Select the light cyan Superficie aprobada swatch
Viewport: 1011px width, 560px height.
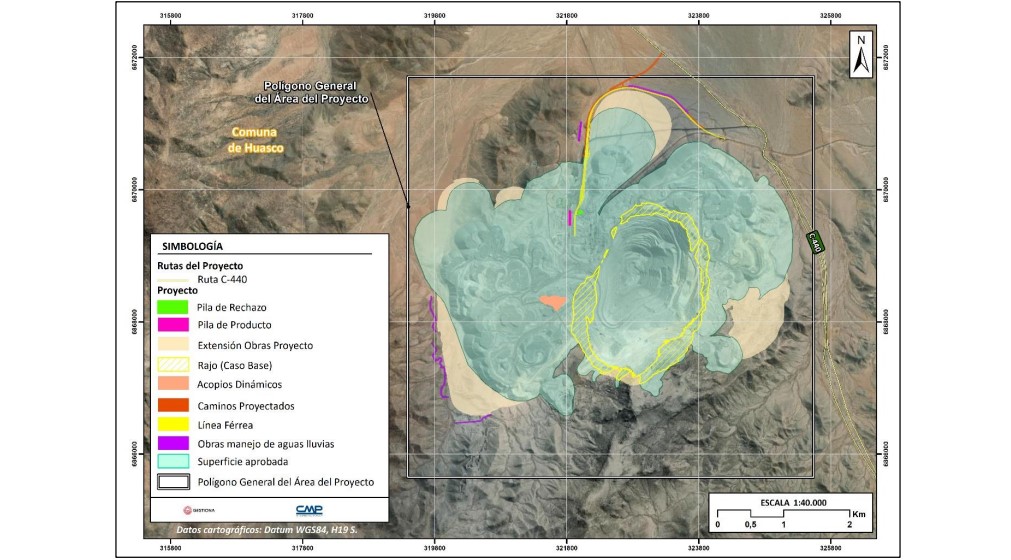174,461
